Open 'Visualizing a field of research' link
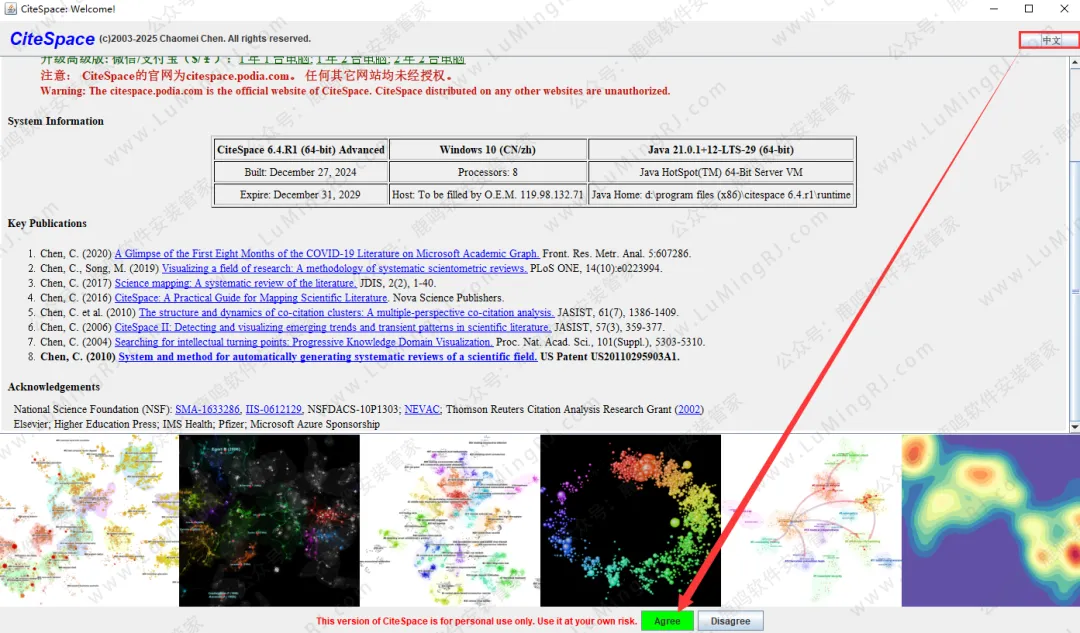Image resolution: width=1080 pixels, height=633 pixels. (344, 269)
